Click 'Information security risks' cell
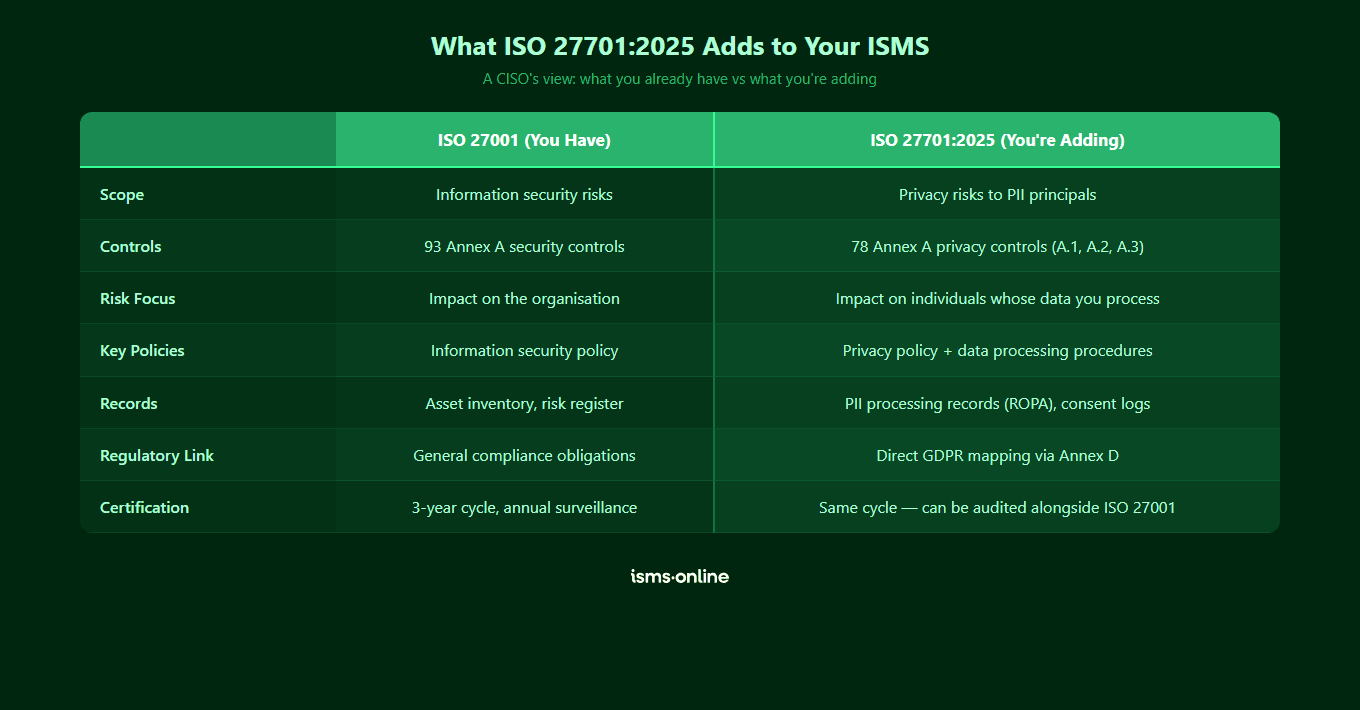The width and height of the screenshot is (1360, 710). point(524,194)
